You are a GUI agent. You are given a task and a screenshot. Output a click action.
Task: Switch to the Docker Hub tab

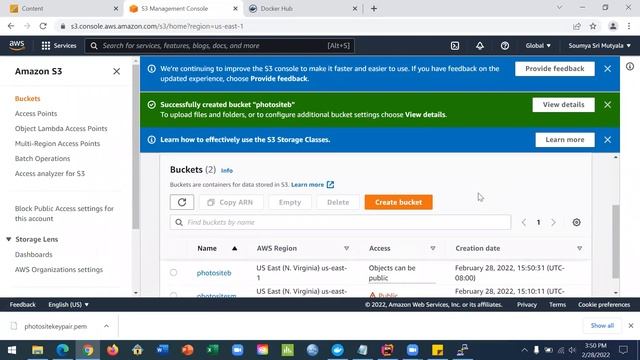click(302, 9)
